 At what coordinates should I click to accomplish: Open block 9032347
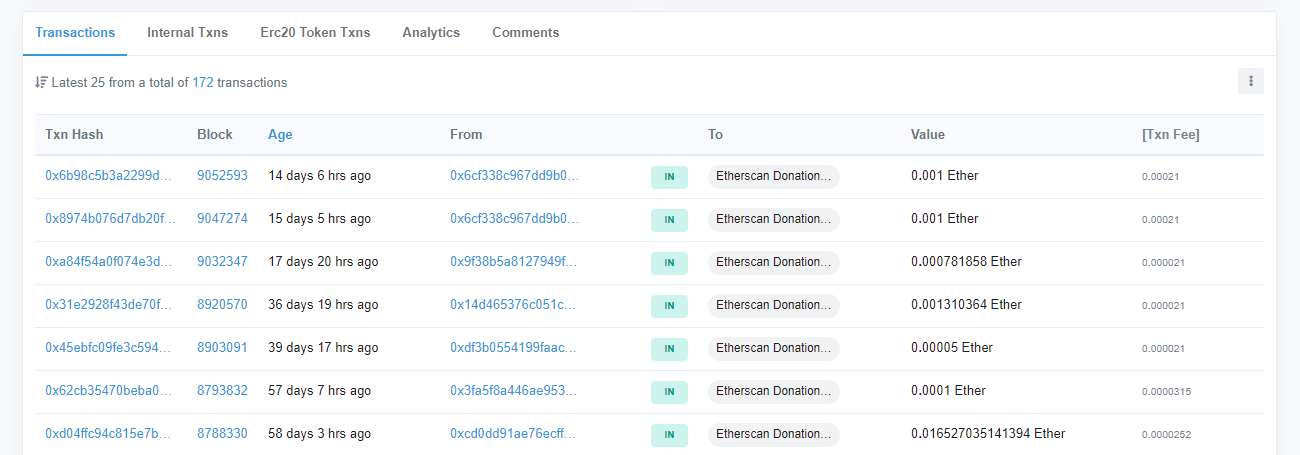pyautogui.click(x=222, y=262)
